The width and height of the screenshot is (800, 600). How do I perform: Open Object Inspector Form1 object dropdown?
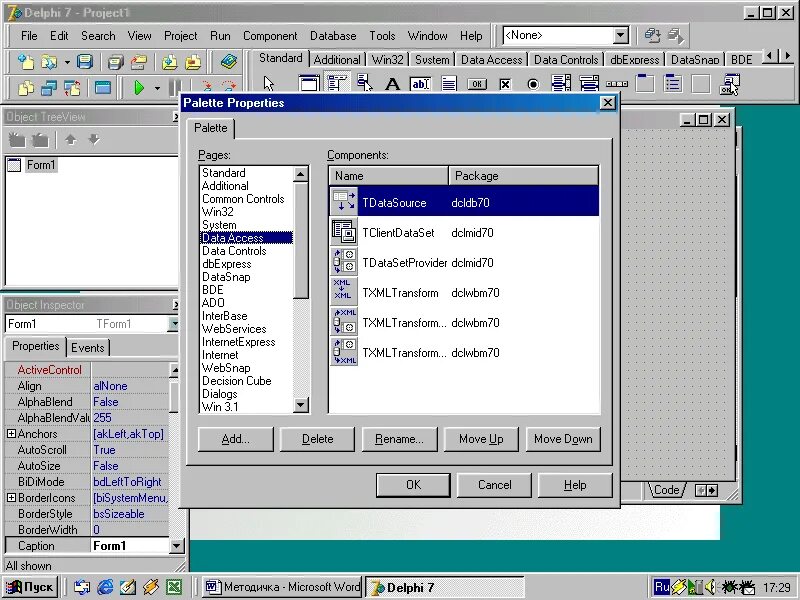tap(174, 323)
